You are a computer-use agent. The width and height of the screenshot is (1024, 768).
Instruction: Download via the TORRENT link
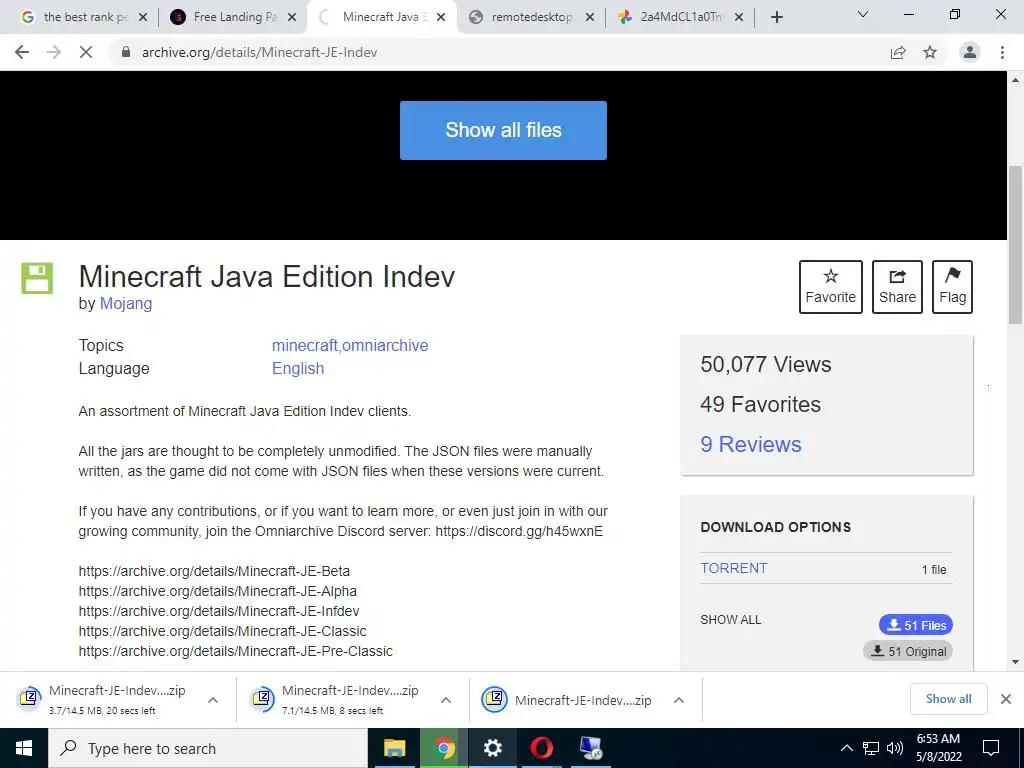(733, 568)
